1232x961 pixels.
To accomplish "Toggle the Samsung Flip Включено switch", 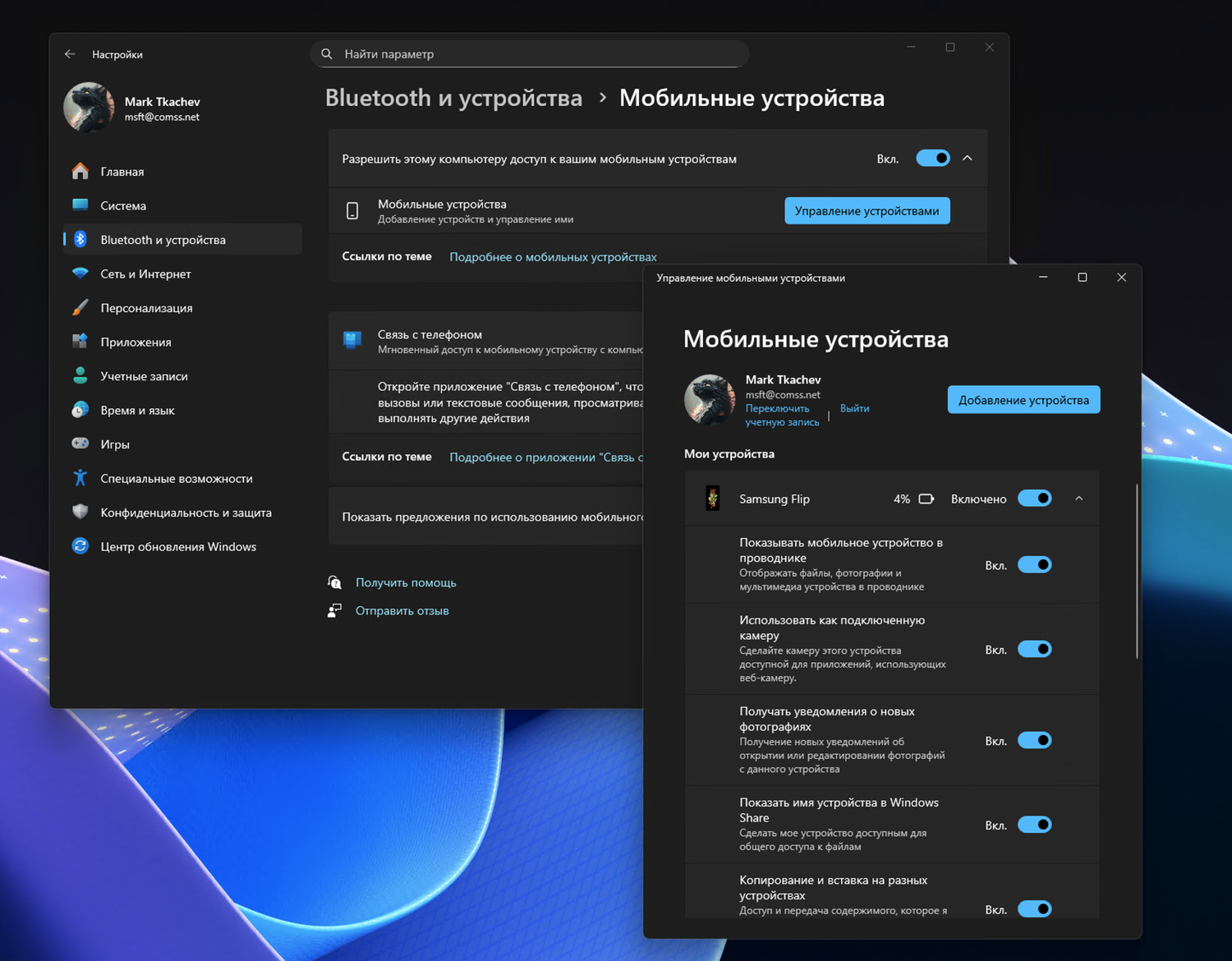I will (1035, 499).
